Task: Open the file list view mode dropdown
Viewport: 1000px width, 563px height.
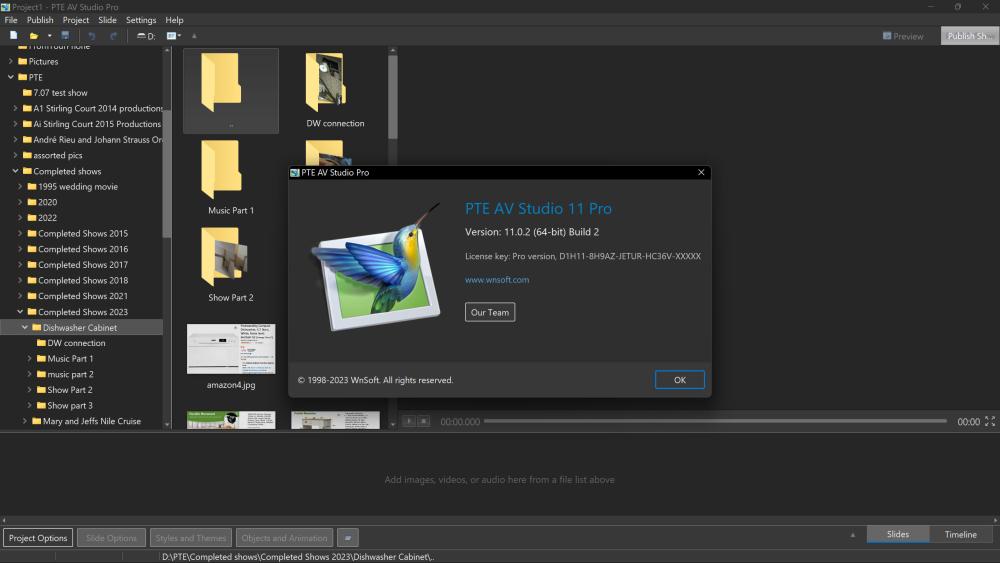Action: [173, 36]
